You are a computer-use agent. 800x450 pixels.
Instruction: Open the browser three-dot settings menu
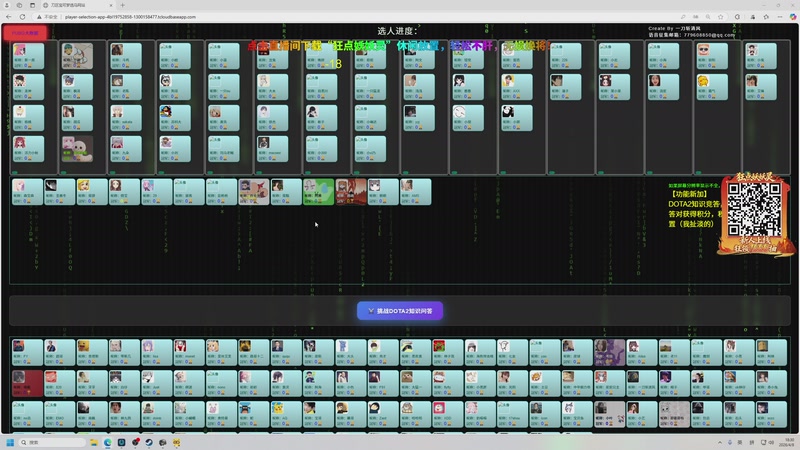click(780, 17)
